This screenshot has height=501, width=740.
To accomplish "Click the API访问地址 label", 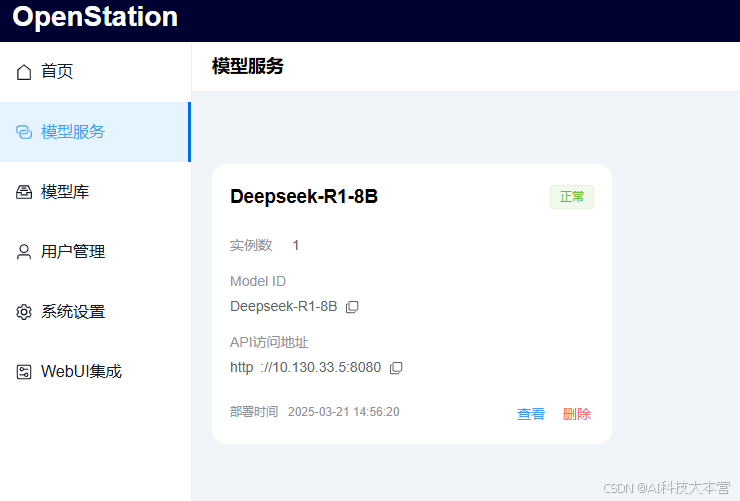I will pyautogui.click(x=269, y=342).
